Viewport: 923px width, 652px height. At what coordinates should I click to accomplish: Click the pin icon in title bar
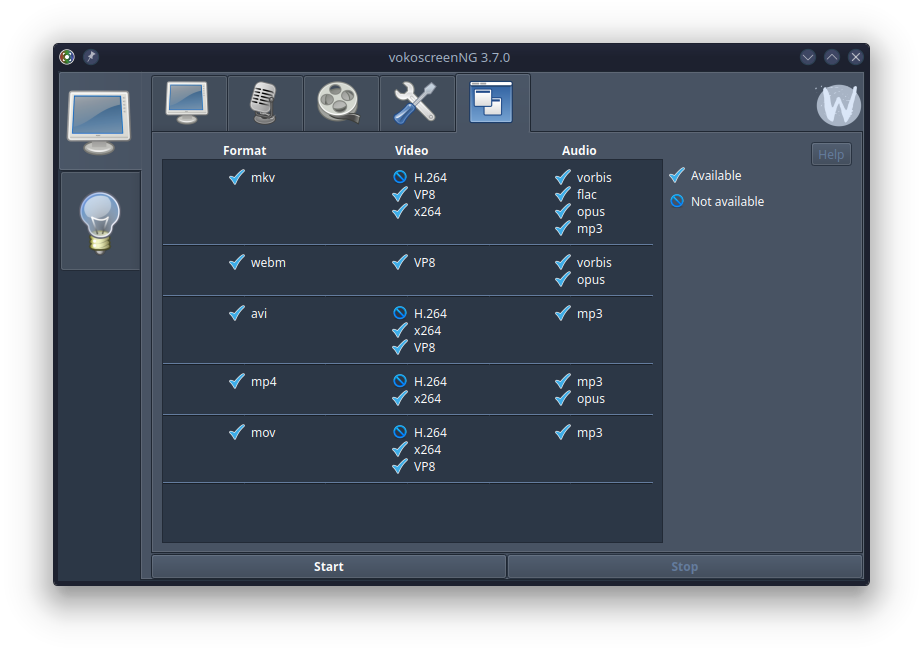pos(91,57)
